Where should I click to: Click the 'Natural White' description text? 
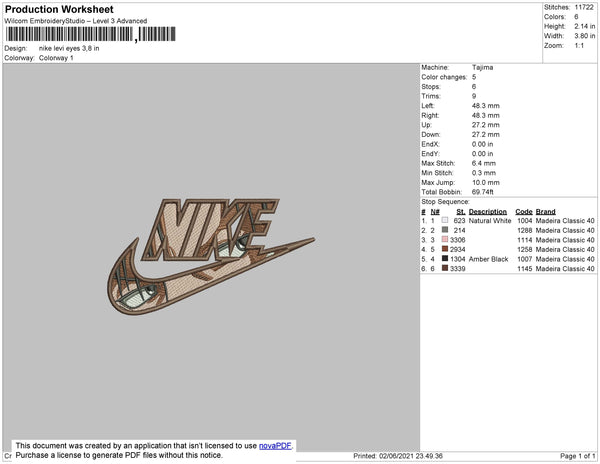[490, 221]
